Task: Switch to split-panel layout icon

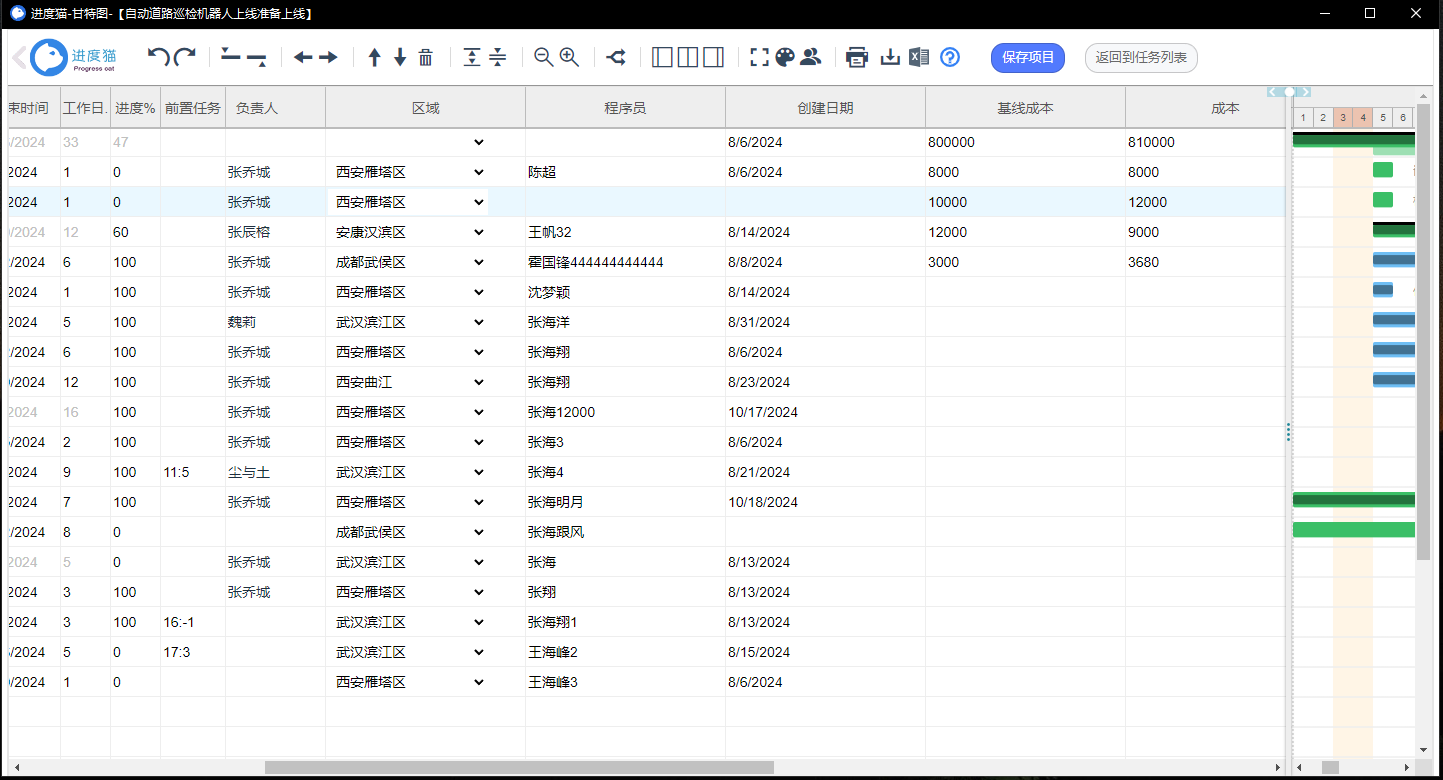Action: (688, 58)
